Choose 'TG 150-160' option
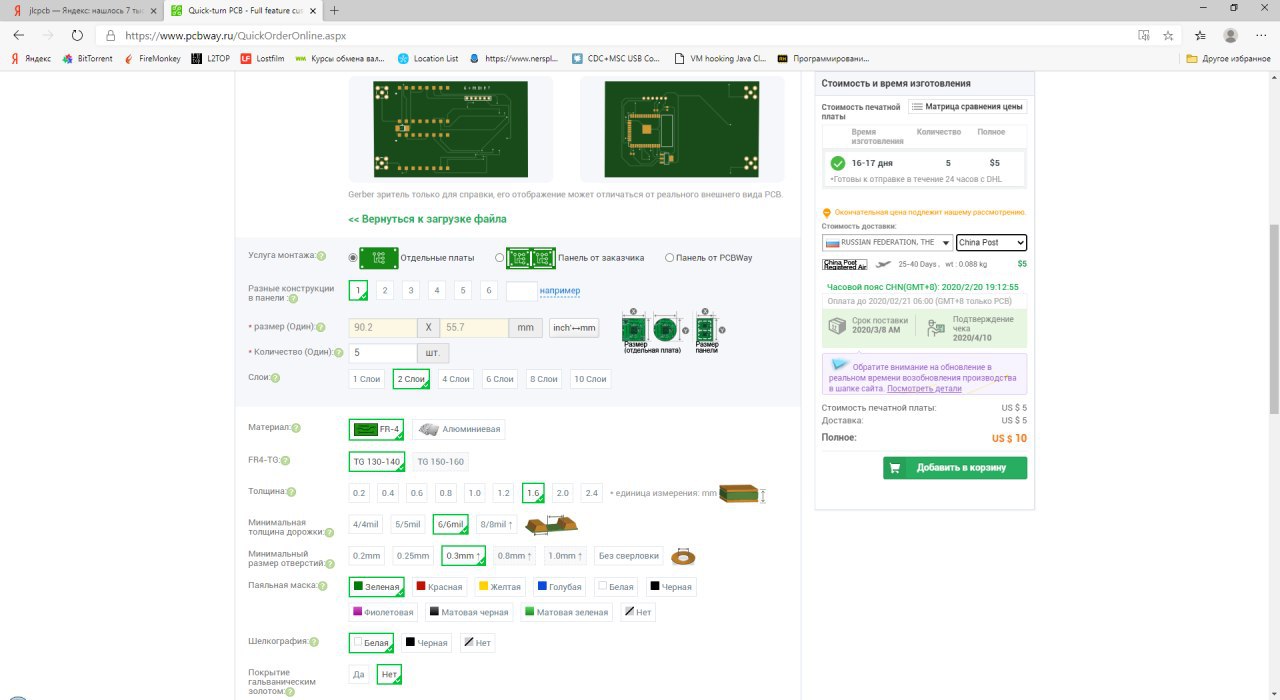 click(x=440, y=462)
